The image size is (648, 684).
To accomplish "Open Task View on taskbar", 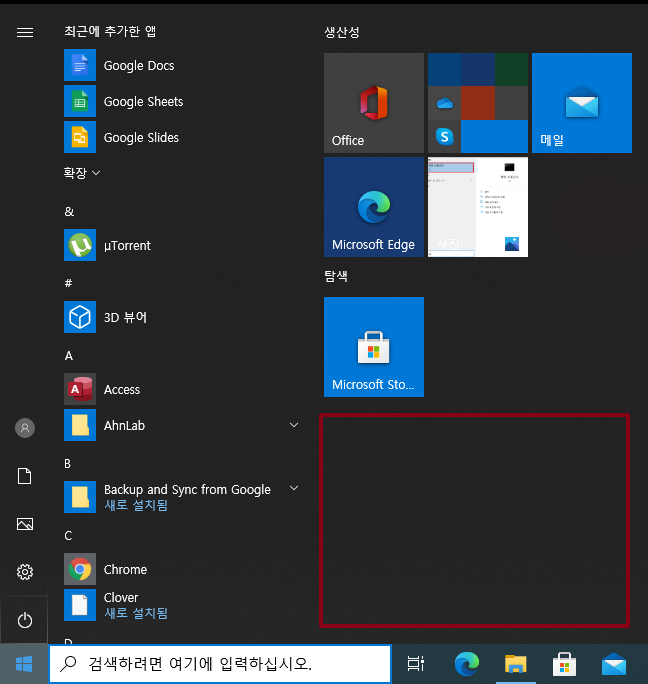I will (x=415, y=664).
